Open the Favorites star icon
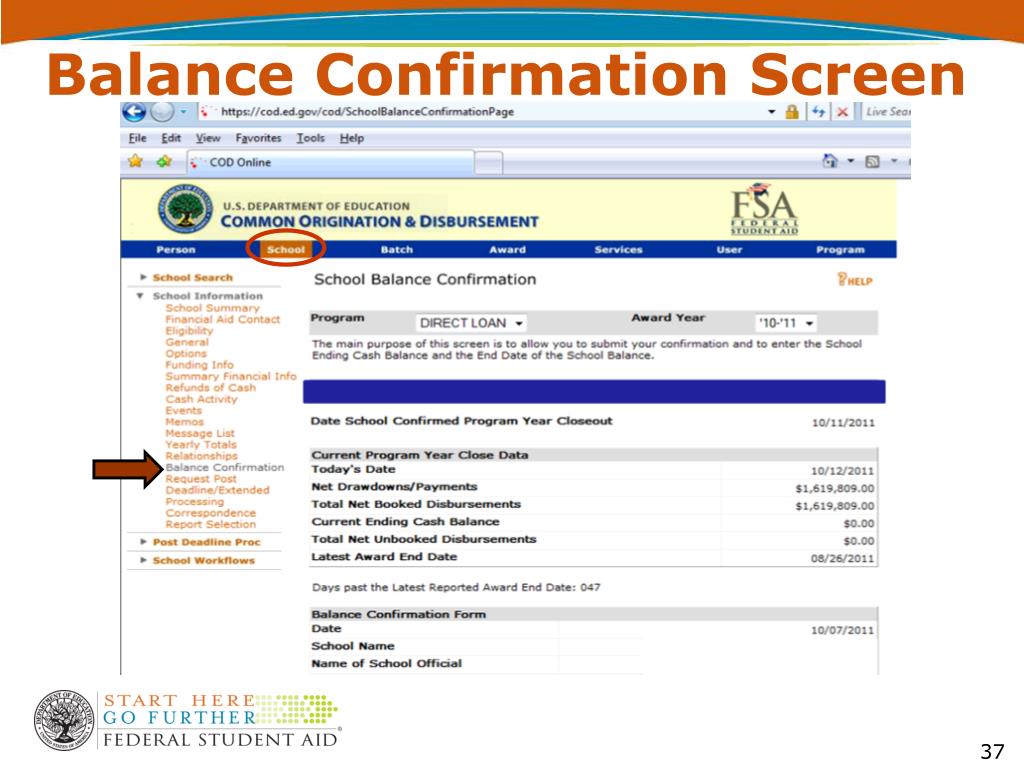1024x768 pixels. [135, 161]
